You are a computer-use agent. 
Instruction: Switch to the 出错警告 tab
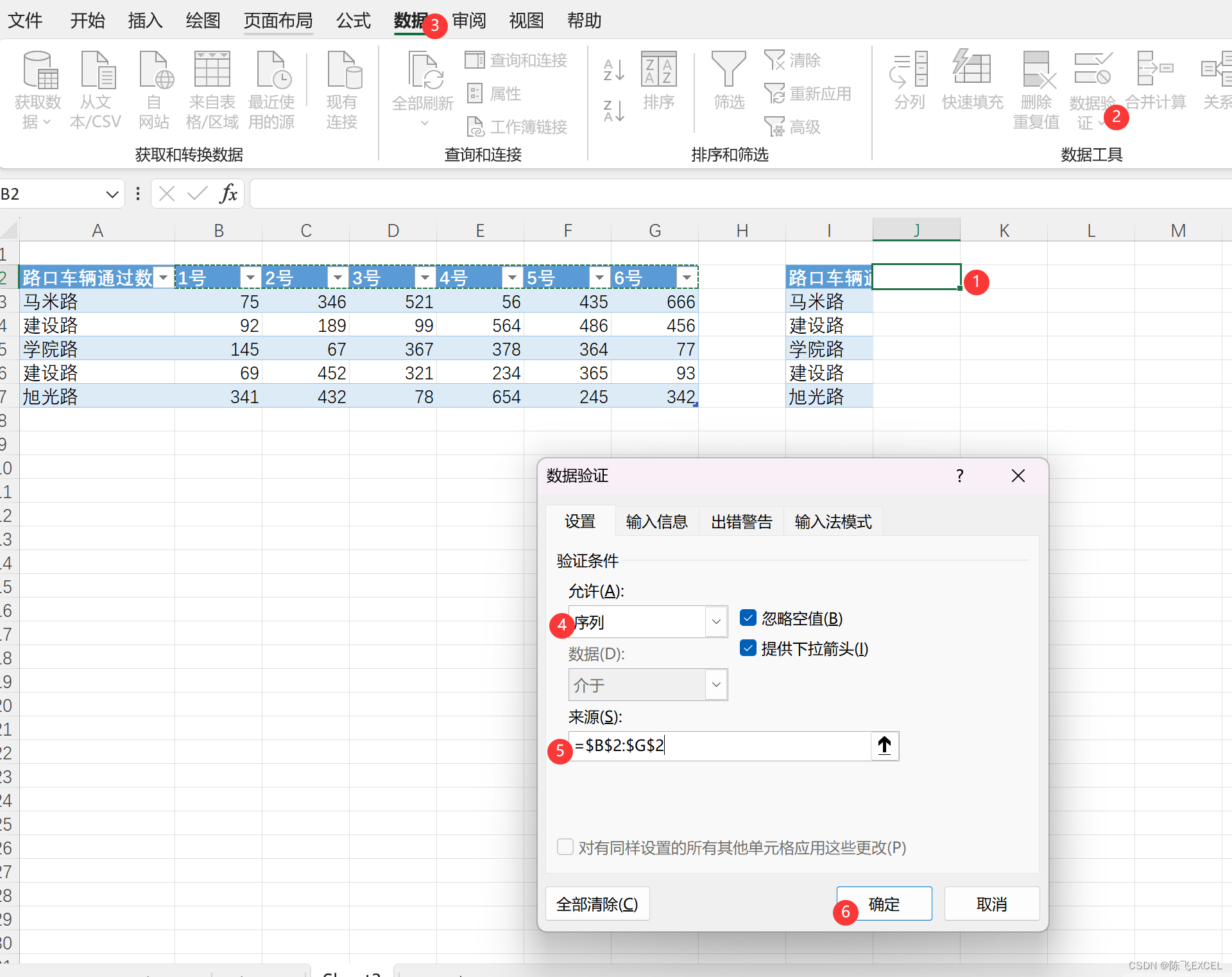741,522
